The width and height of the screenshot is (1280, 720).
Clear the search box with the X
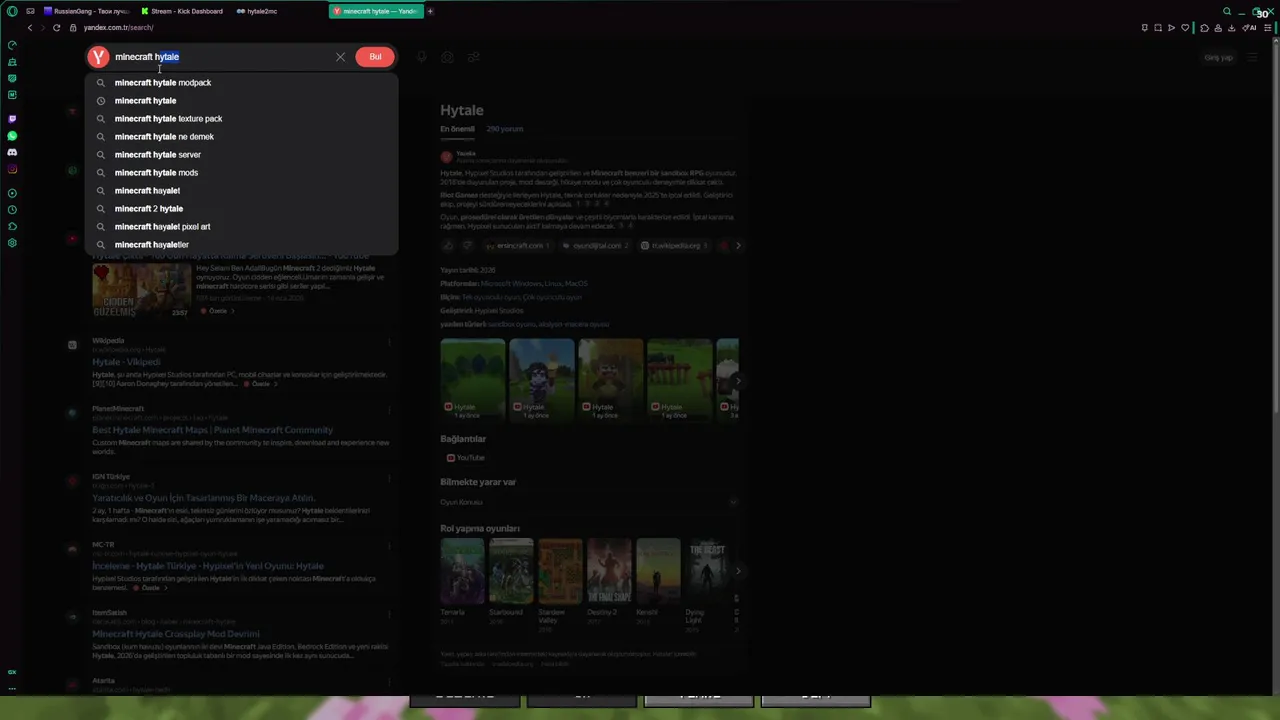[x=340, y=57]
